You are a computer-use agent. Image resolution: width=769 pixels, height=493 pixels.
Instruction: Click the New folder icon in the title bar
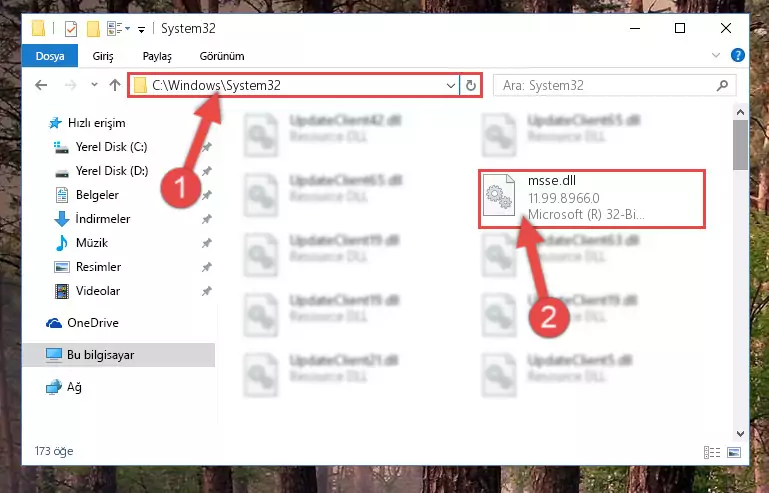coord(93,29)
